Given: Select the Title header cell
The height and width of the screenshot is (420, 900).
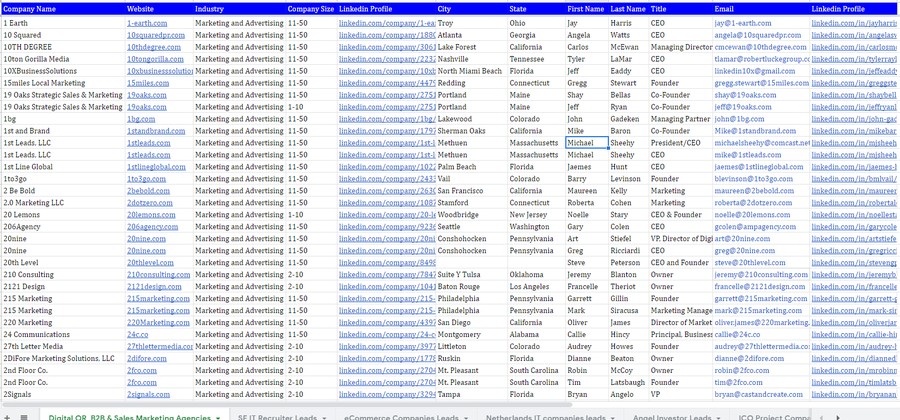Looking at the screenshot, I should click(x=681, y=9).
